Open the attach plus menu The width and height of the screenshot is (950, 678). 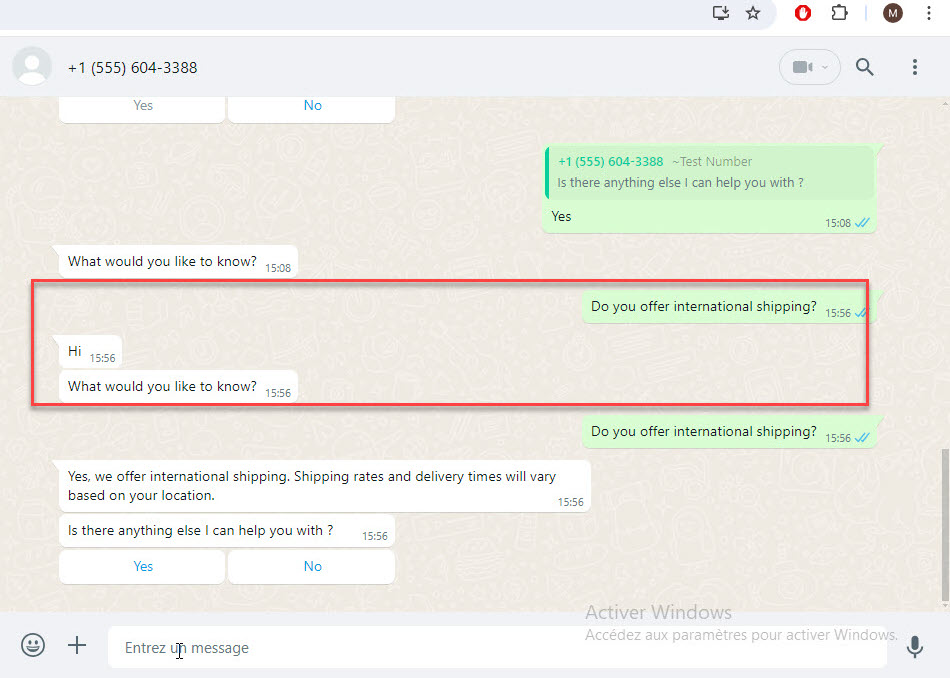point(77,645)
